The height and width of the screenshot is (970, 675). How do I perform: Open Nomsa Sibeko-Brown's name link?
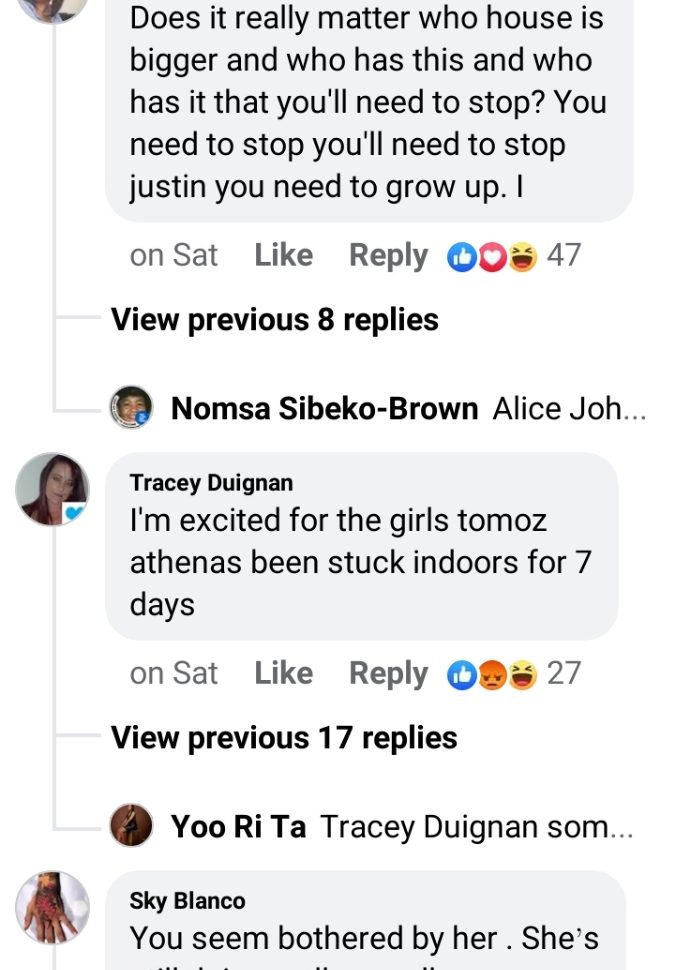point(324,409)
